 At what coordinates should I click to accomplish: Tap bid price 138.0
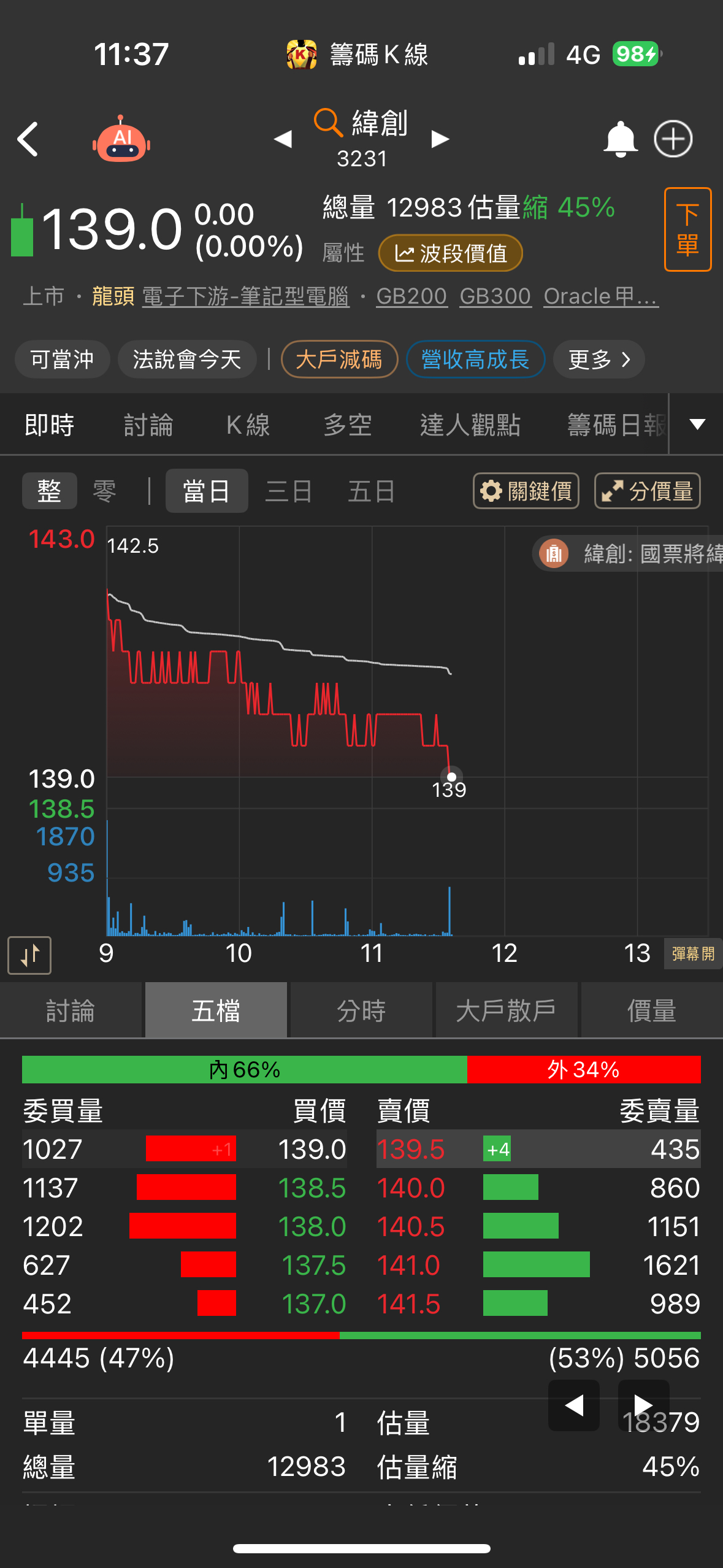coord(312,1226)
